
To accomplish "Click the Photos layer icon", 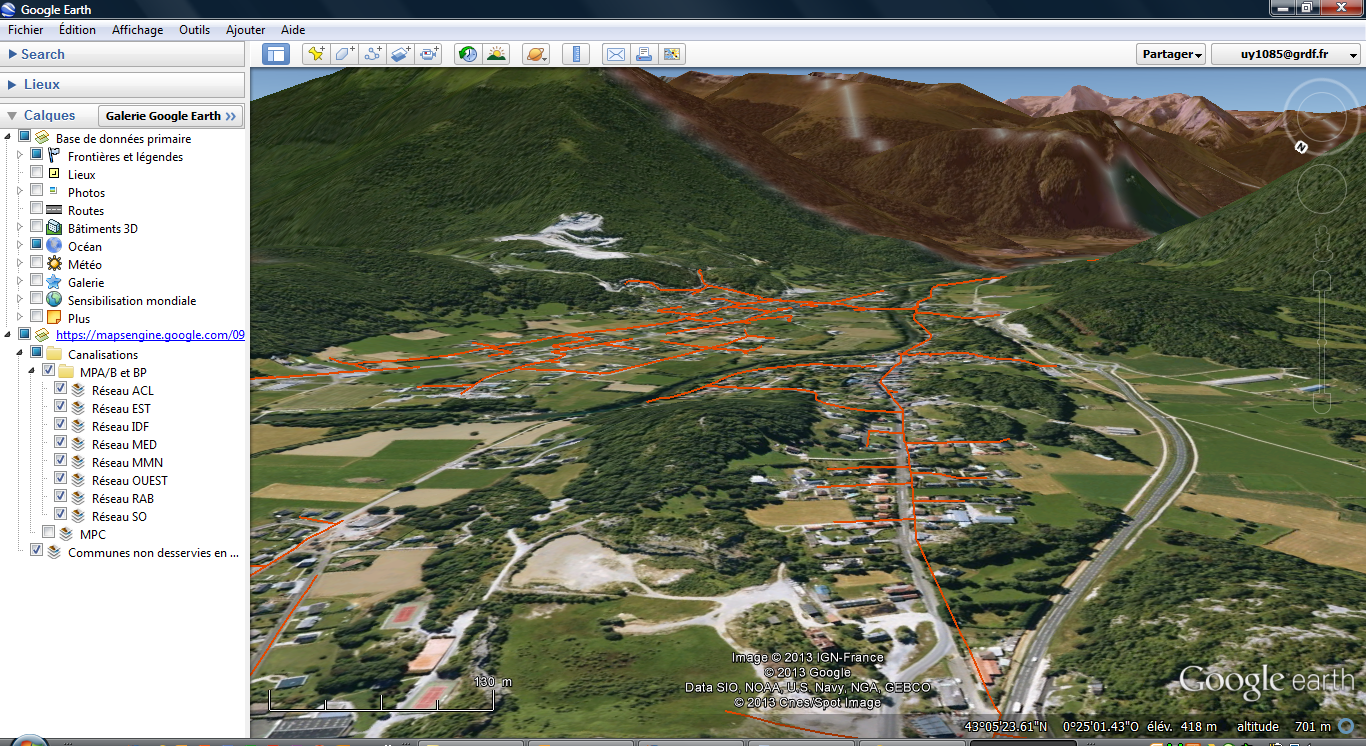I will coord(53,192).
